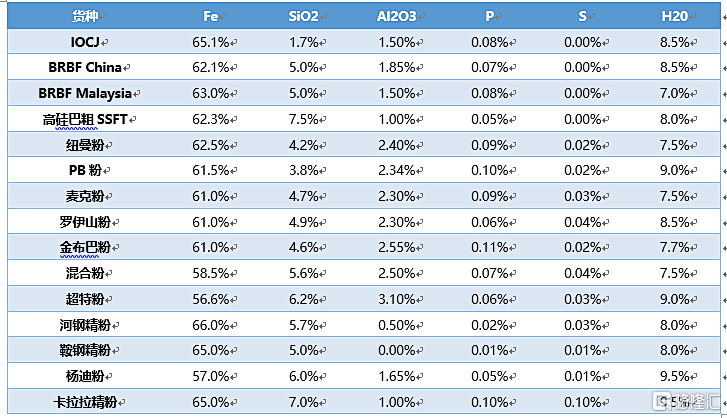Click the 格隆汇 watermark logo icon
The image size is (727, 418).
coord(661,402)
